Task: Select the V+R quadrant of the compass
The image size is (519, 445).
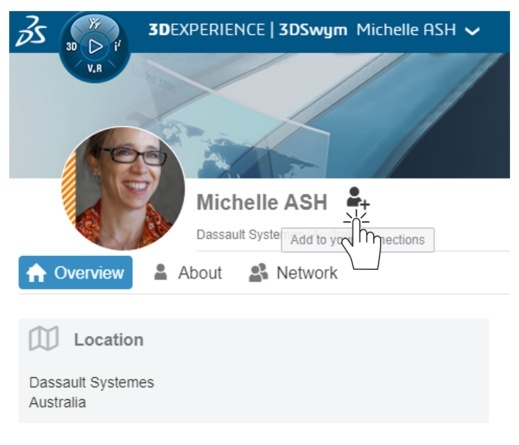Action: click(x=95, y=69)
